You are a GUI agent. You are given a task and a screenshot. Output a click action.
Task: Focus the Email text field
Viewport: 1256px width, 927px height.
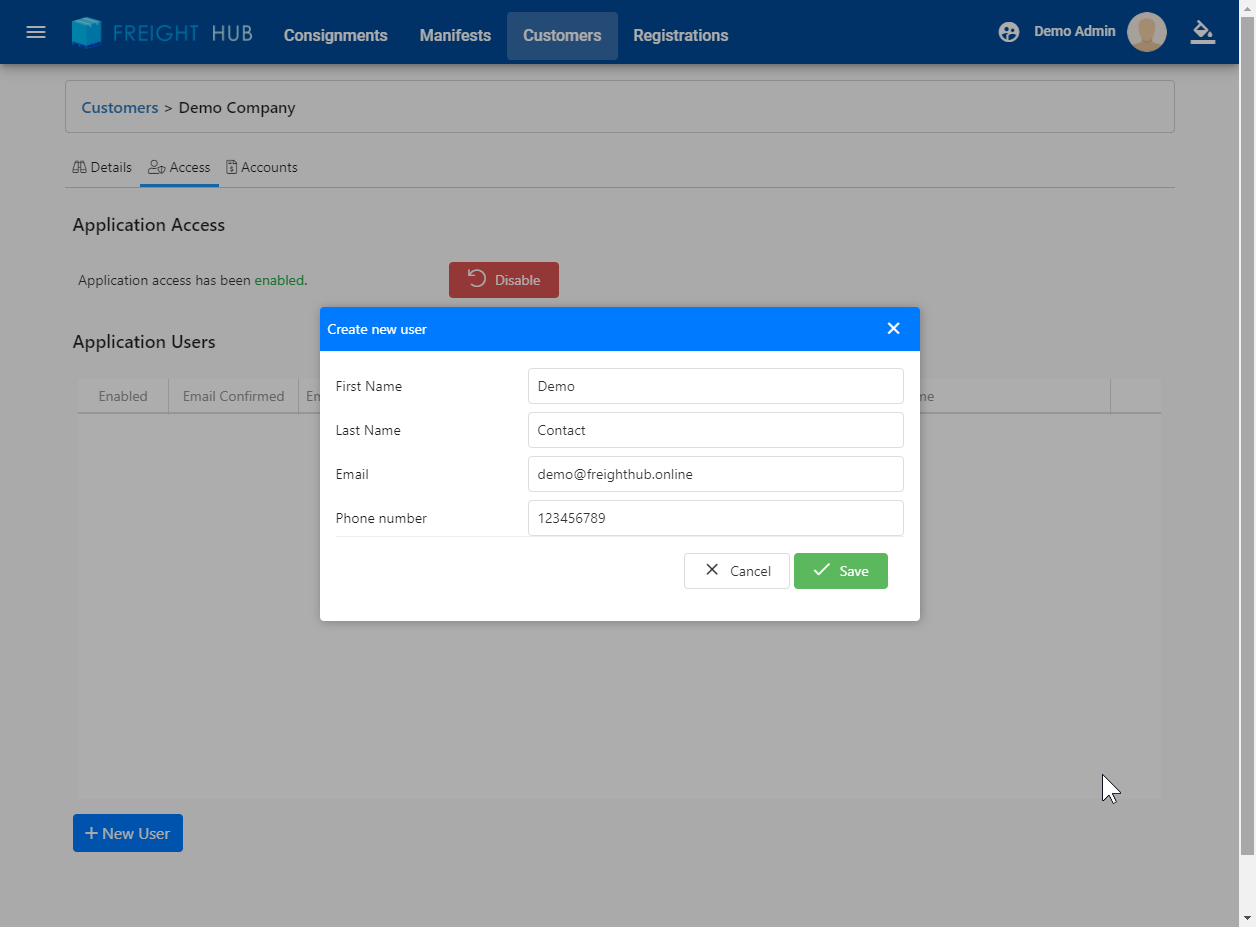pyautogui.click(x=715, y=474)
